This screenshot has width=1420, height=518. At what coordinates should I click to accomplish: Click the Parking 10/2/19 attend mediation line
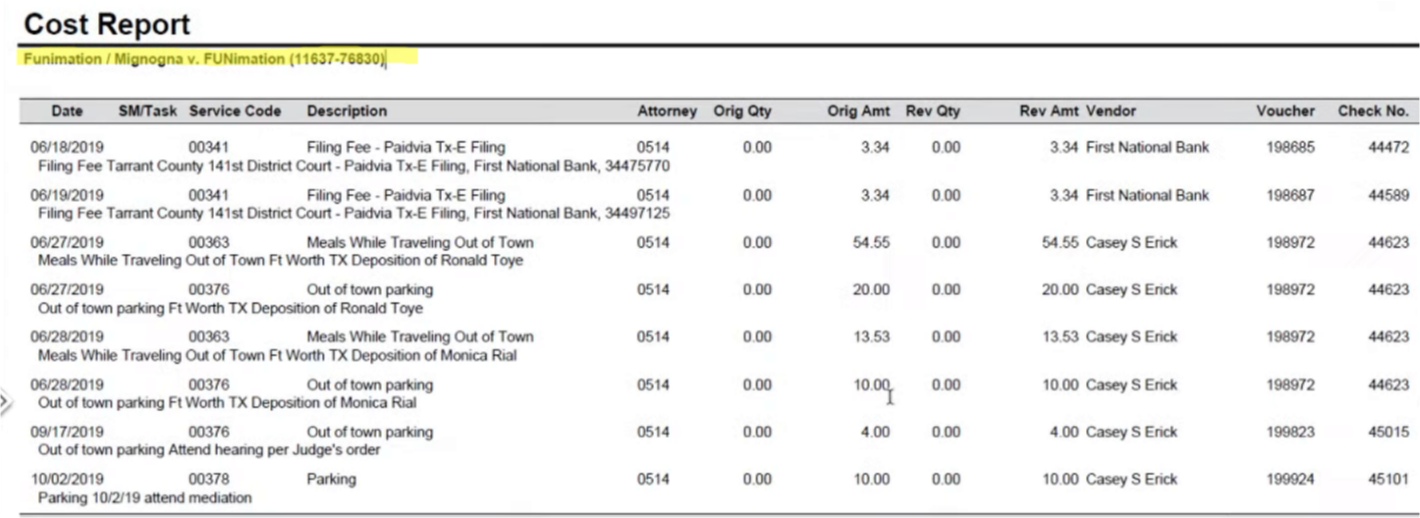click(145, 497)
